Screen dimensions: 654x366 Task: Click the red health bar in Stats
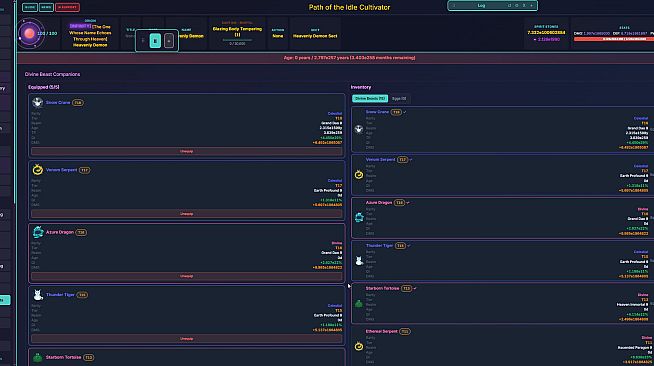click(x=614, y=39)
